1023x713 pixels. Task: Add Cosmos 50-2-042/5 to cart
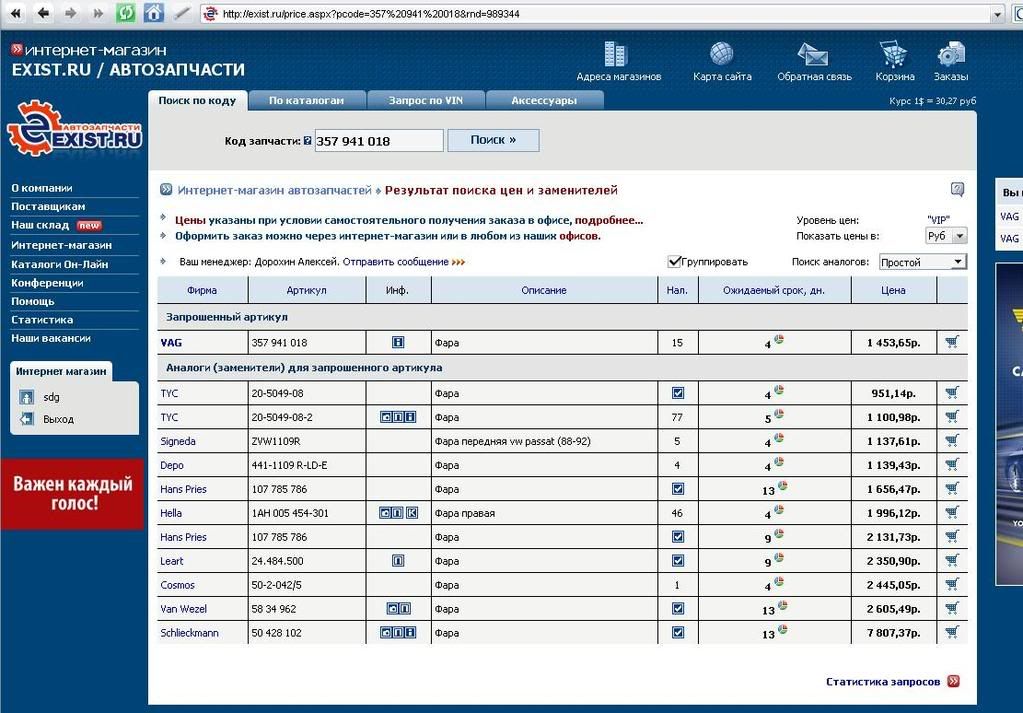point(952,584)
